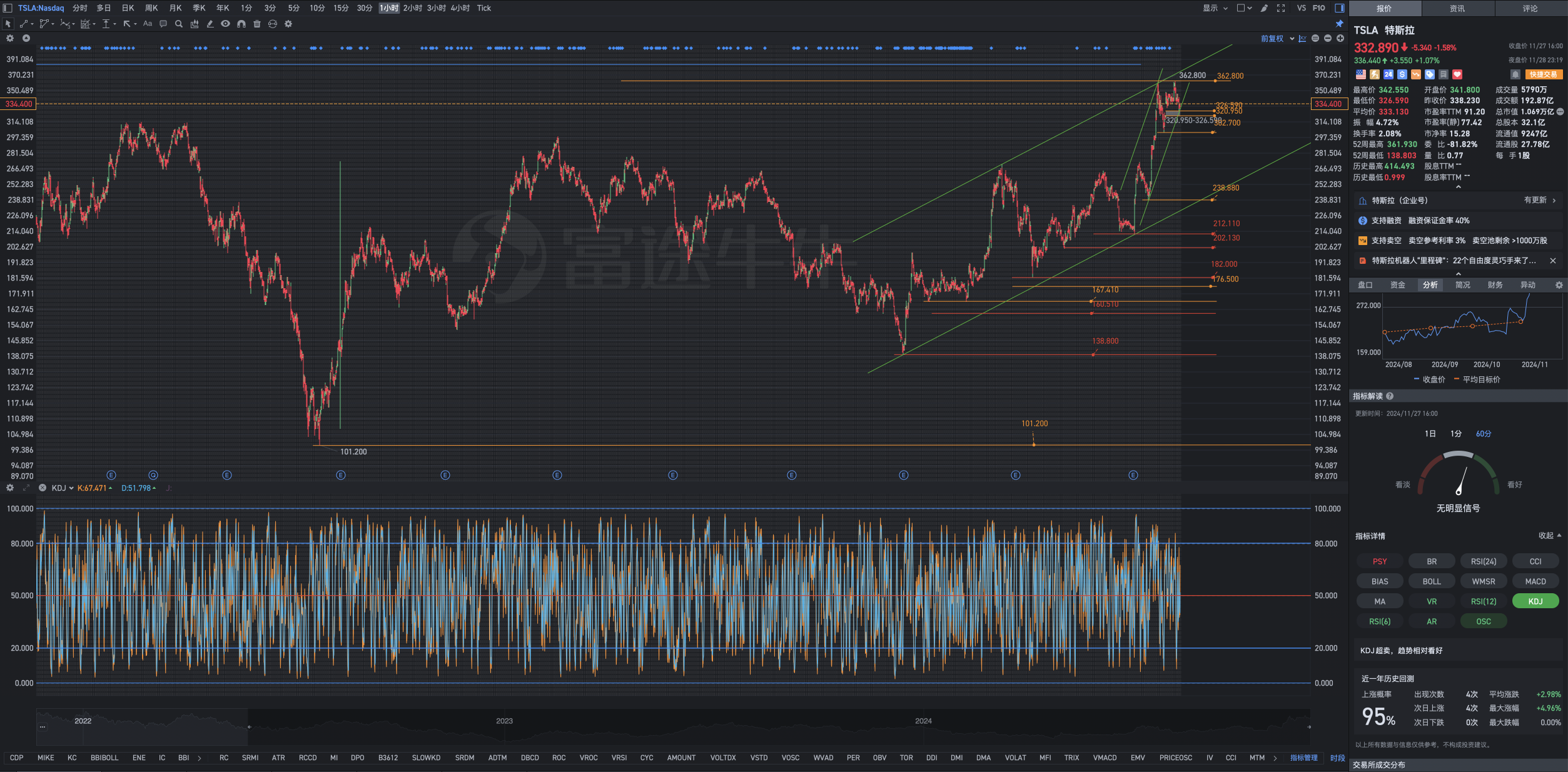This screenshot has height=772, width=1568.
Task: Click the sync drawings icon
Action: [273, 24]
